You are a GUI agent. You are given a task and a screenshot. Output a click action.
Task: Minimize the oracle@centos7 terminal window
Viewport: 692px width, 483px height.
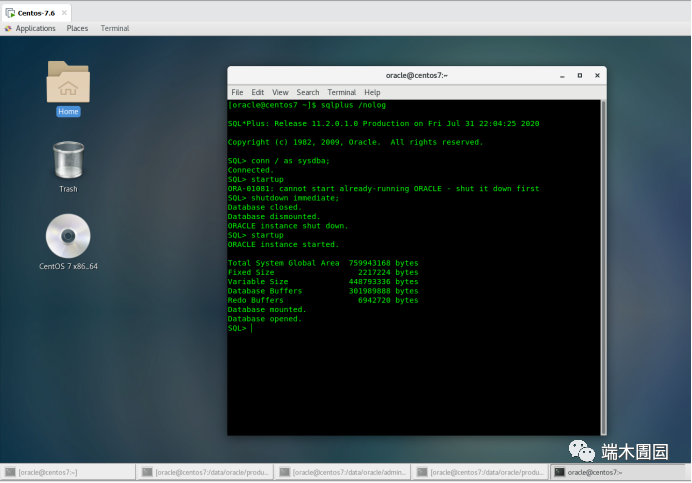[562, 75]
